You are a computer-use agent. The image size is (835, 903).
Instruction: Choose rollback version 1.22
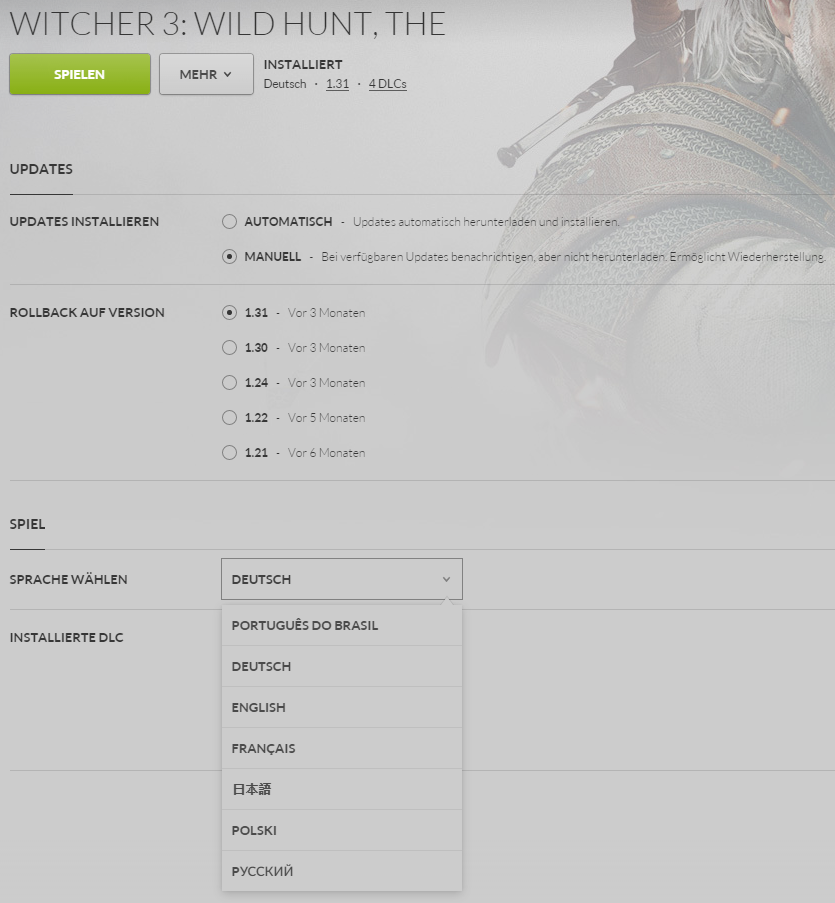[229, 418]
